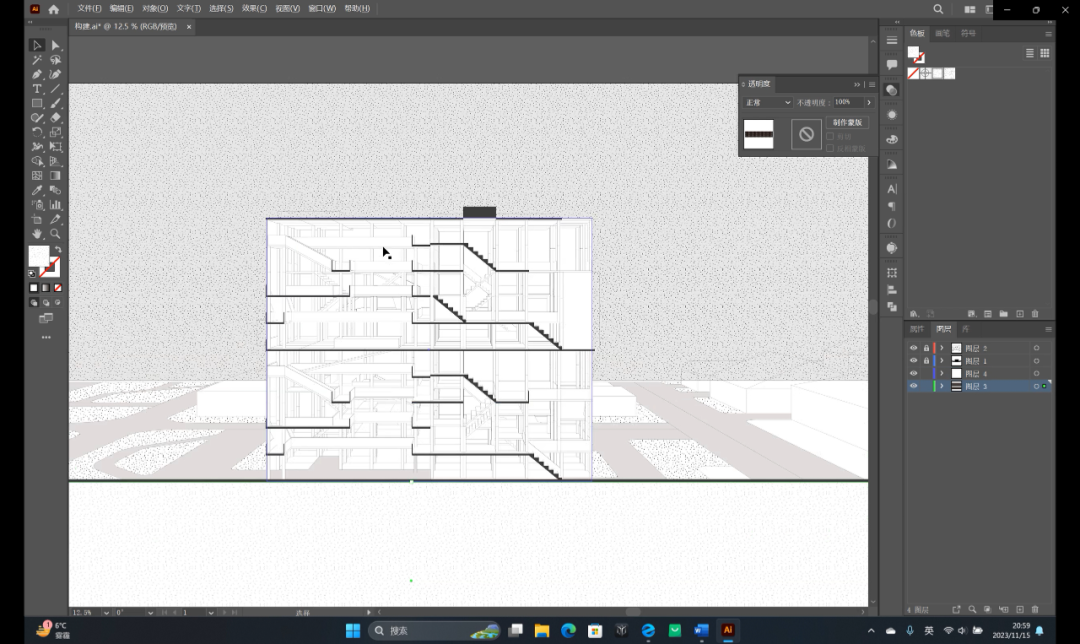Check the clip checkbox in Transparency panel
The image size is (1080, 644).
pyautogui.click(x=830, y=136)
